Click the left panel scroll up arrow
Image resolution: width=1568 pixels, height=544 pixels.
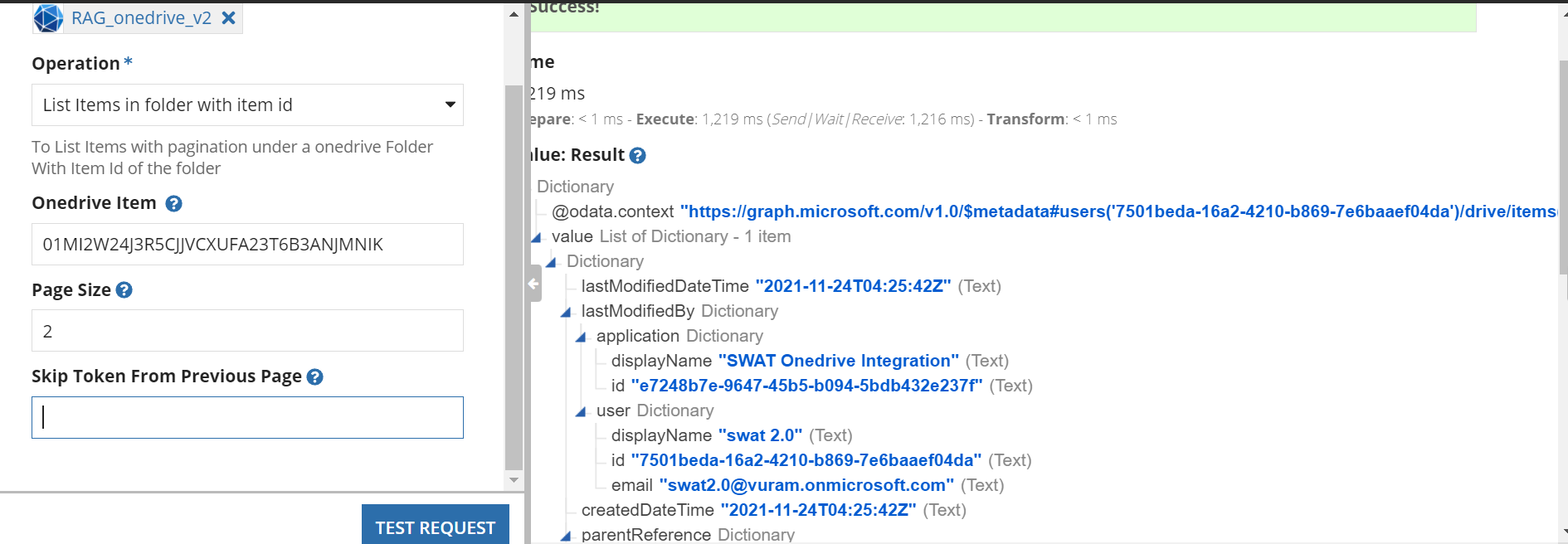[514, 13]
